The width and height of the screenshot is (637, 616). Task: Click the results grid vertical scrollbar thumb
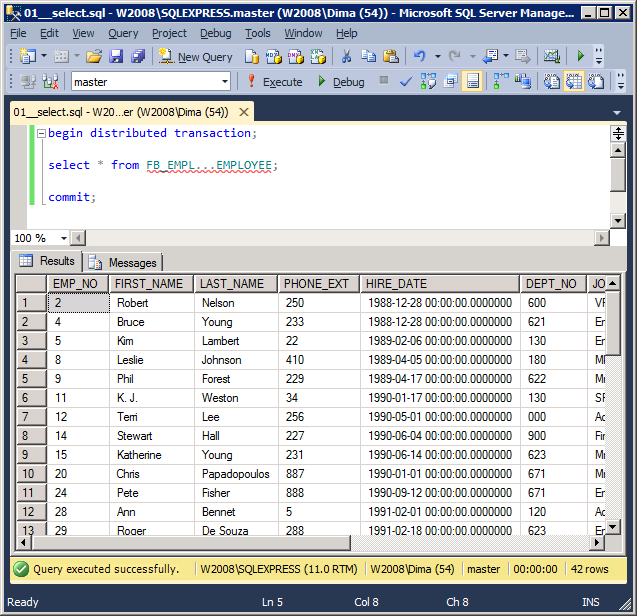point(613,323)
